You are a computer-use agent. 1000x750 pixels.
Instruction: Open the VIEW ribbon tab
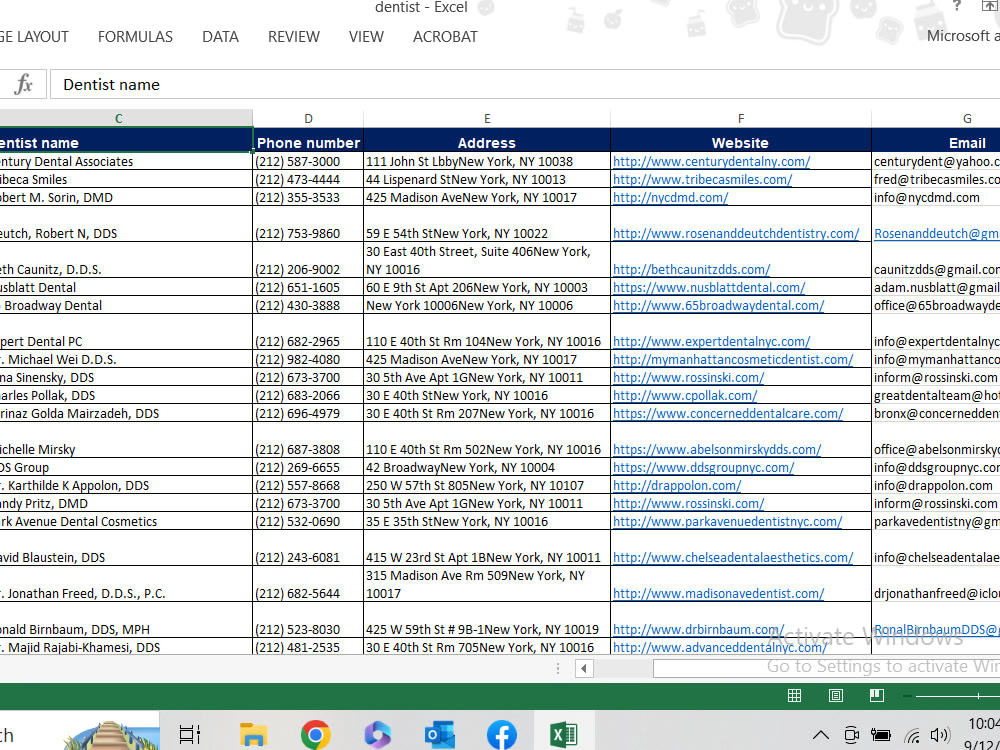[x=366, y=37]
